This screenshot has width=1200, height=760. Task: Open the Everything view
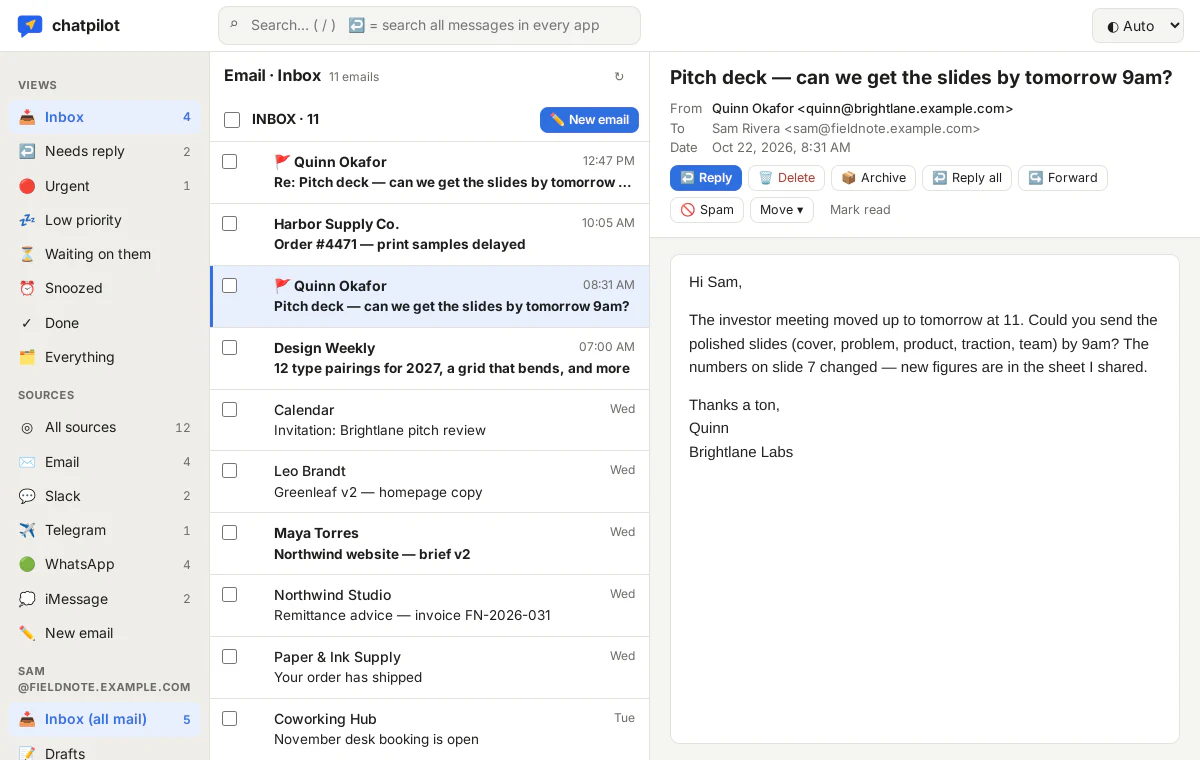pyautogui.click(x=105, y=357)
